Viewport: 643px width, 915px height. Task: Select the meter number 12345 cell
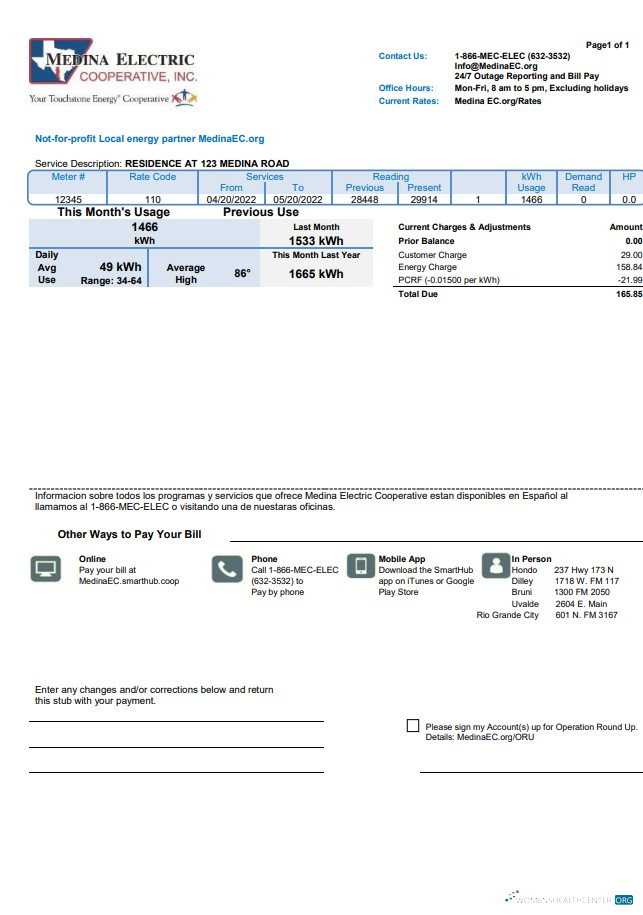click(x=68, y=200)
